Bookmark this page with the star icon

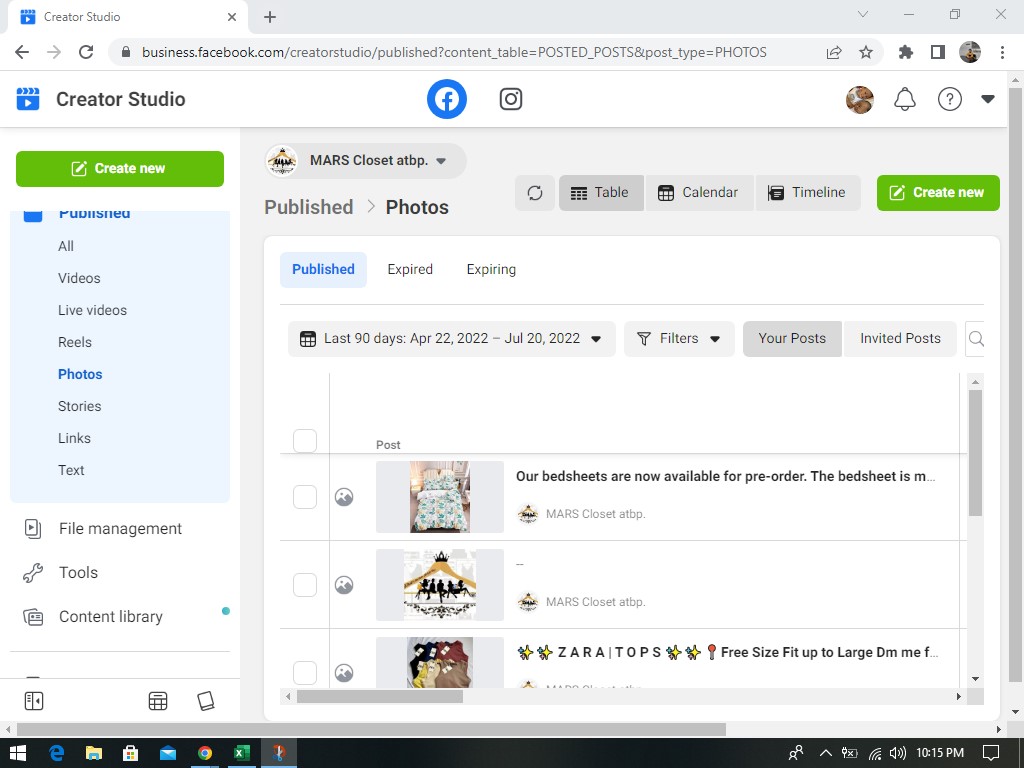[866, 52]
